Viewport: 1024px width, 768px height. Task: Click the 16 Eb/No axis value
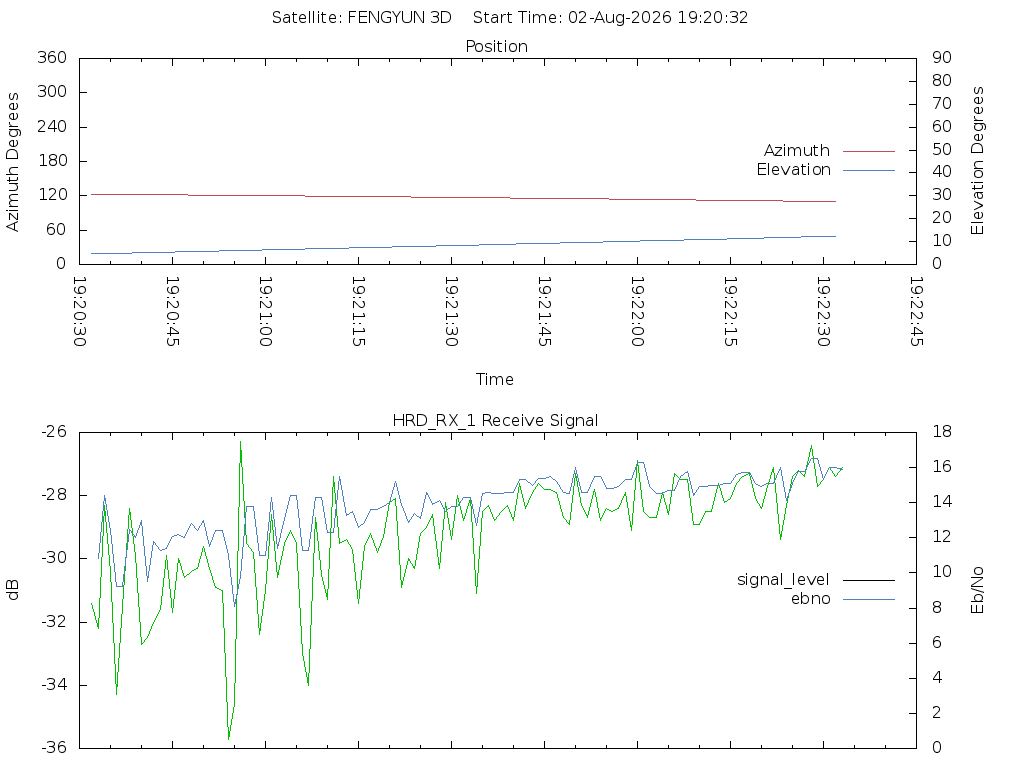point(942,467)
